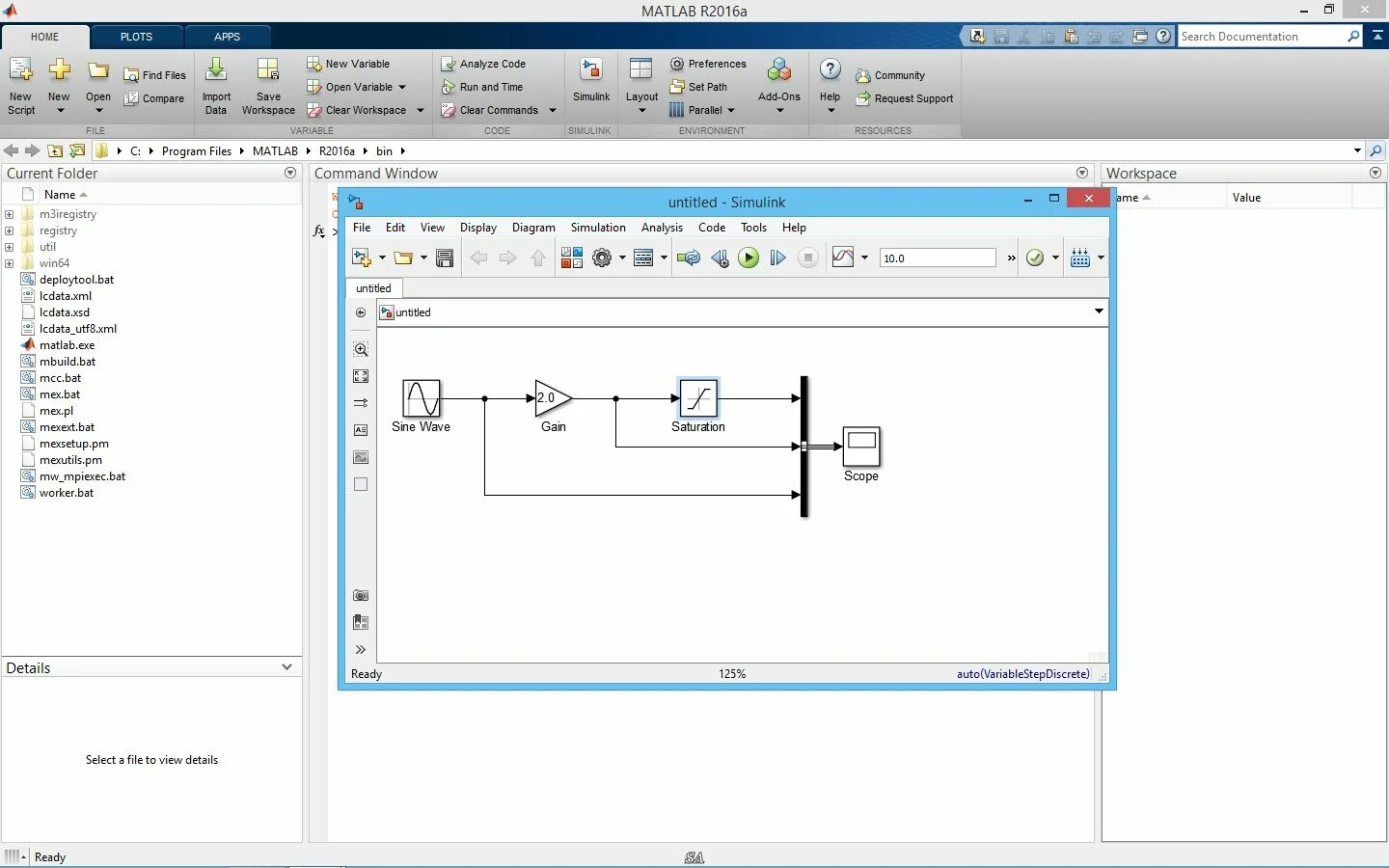
Task: Click the Annotation text tool in palette
Action: click(361, 430)
